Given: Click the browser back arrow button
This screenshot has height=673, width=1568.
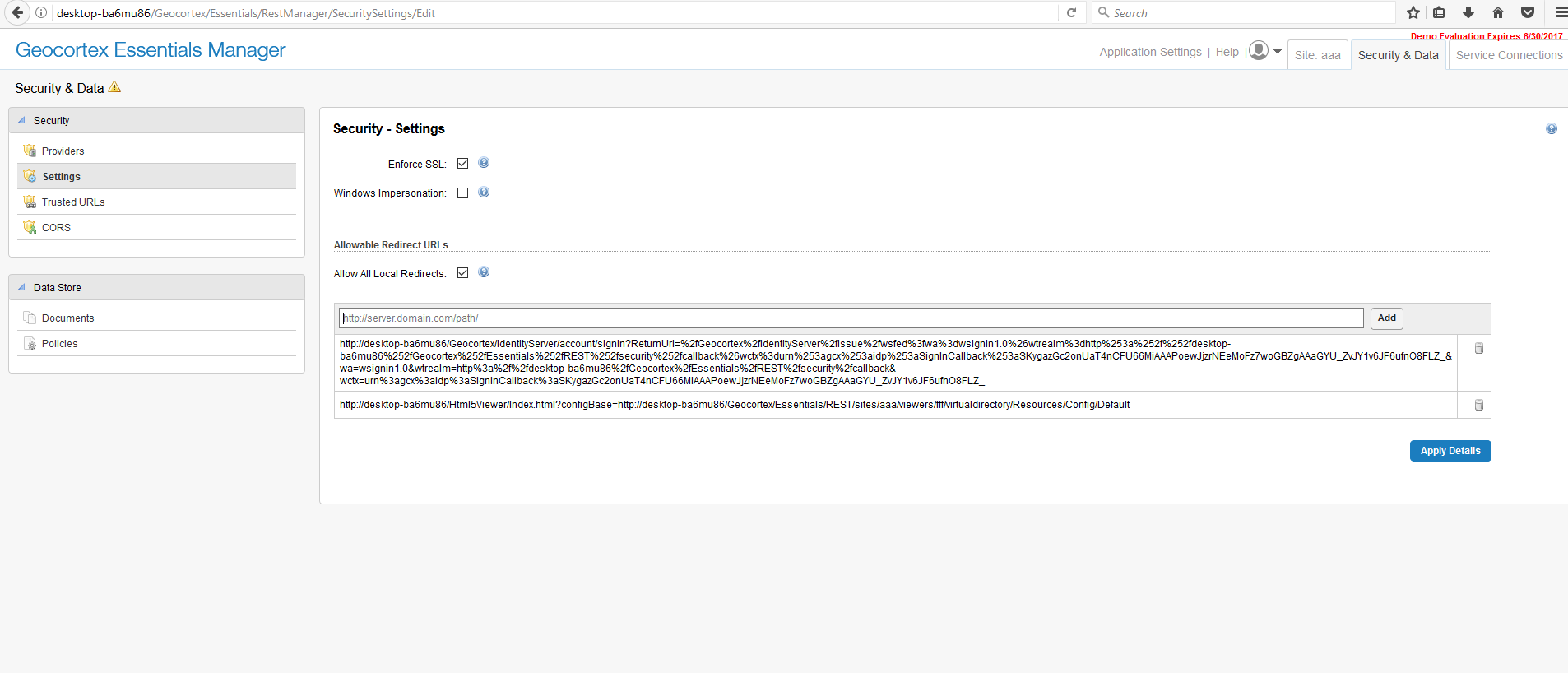Looking at the screenshot, I should point(17,12).
